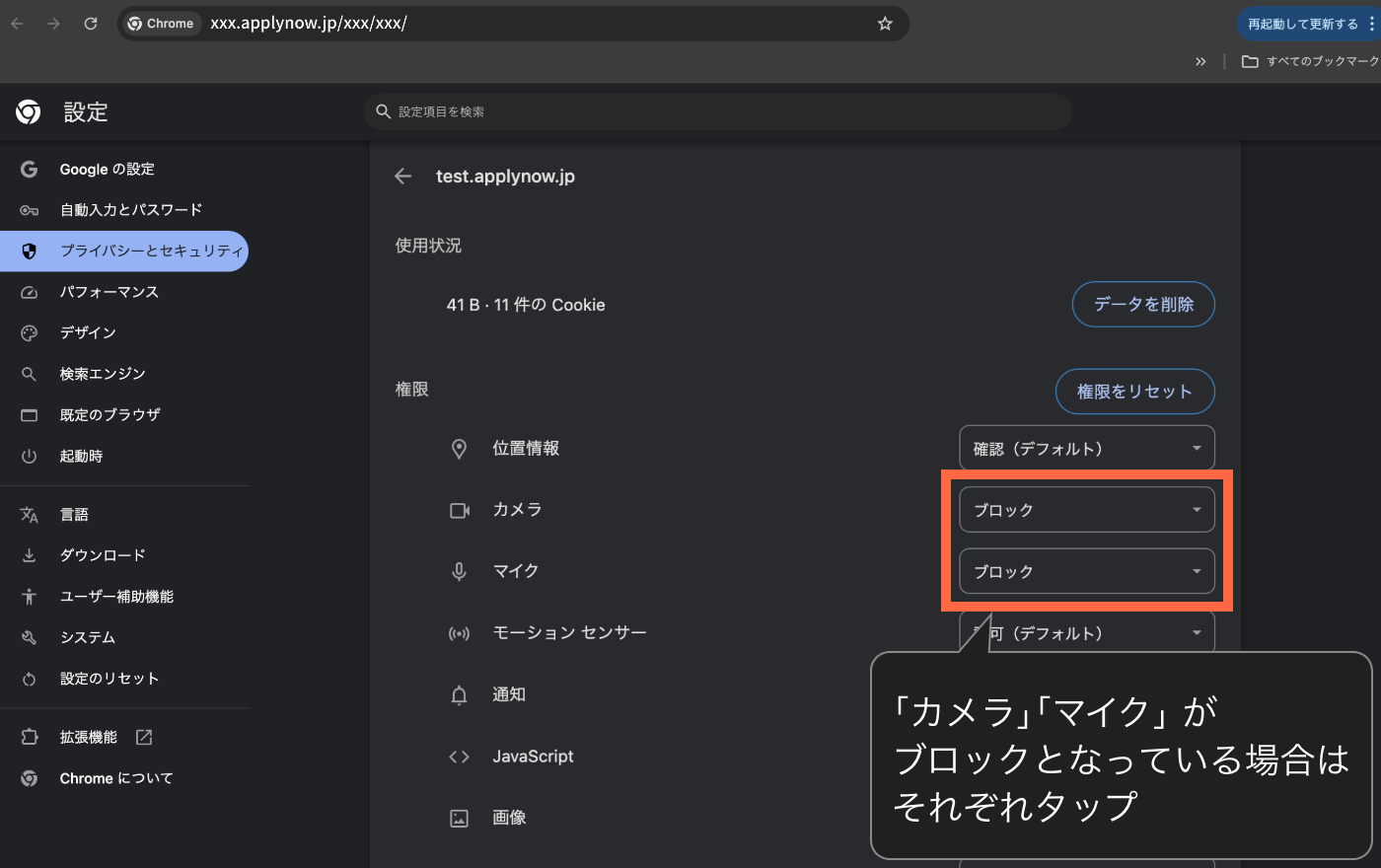Click the magnifier icon beside 検索エンジン
Viewport: 1381px width, 868px height.
pos(29,374)
